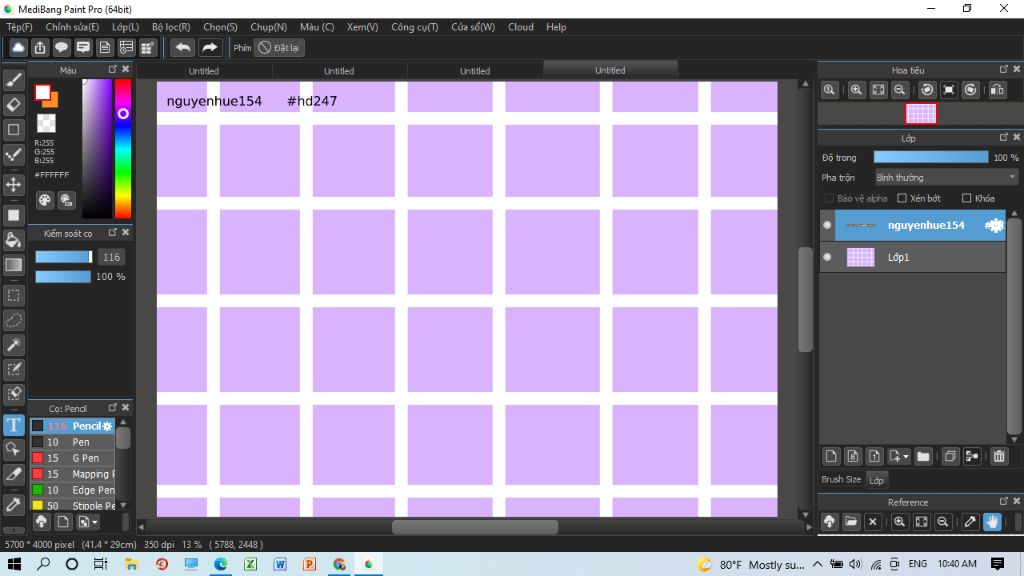Open the Chỉnh sửa(E) menu
The image size is (1024, 576).
click(x=72, y=27)
